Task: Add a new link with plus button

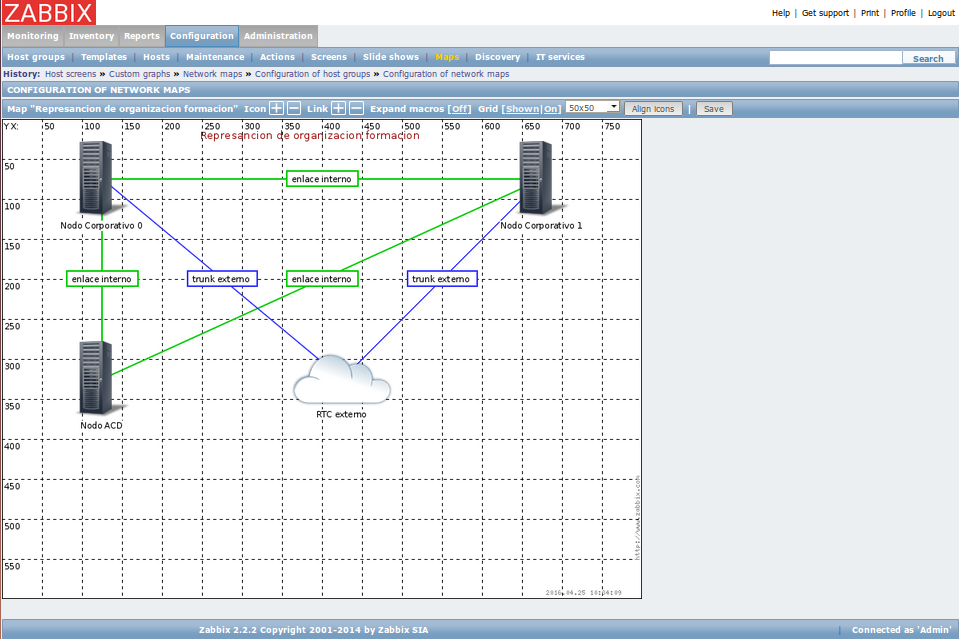Action: pos(338,108)
